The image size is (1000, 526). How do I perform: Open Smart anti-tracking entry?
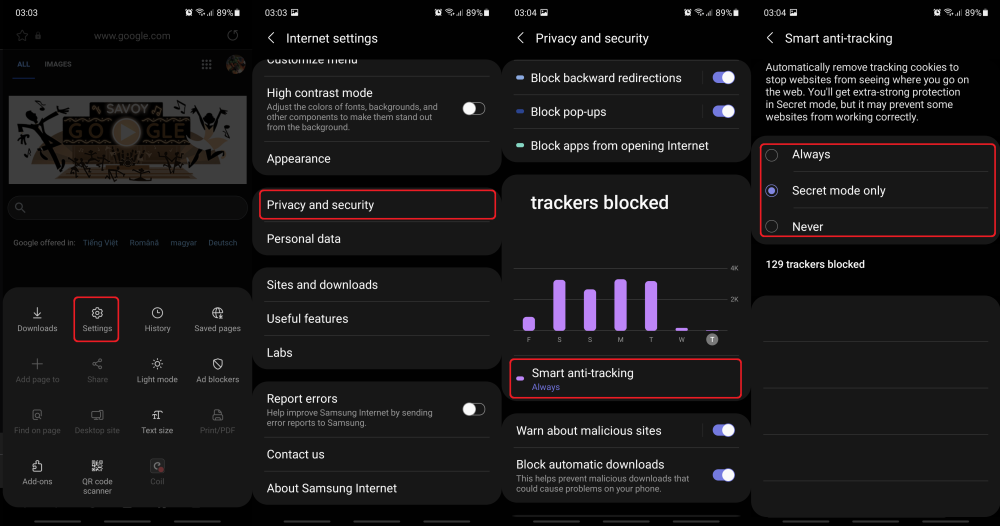tap(626, 379)
